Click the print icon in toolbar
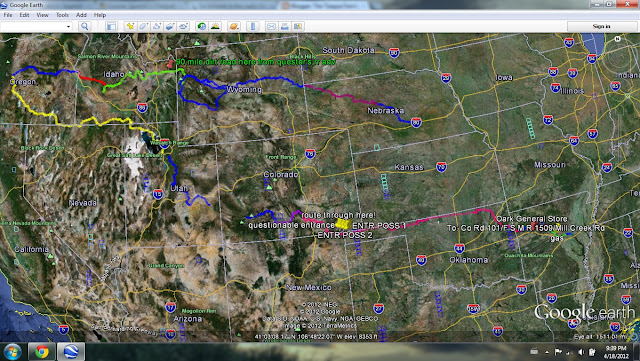This screenshot has width=640, height=361. tap(285, 27)
